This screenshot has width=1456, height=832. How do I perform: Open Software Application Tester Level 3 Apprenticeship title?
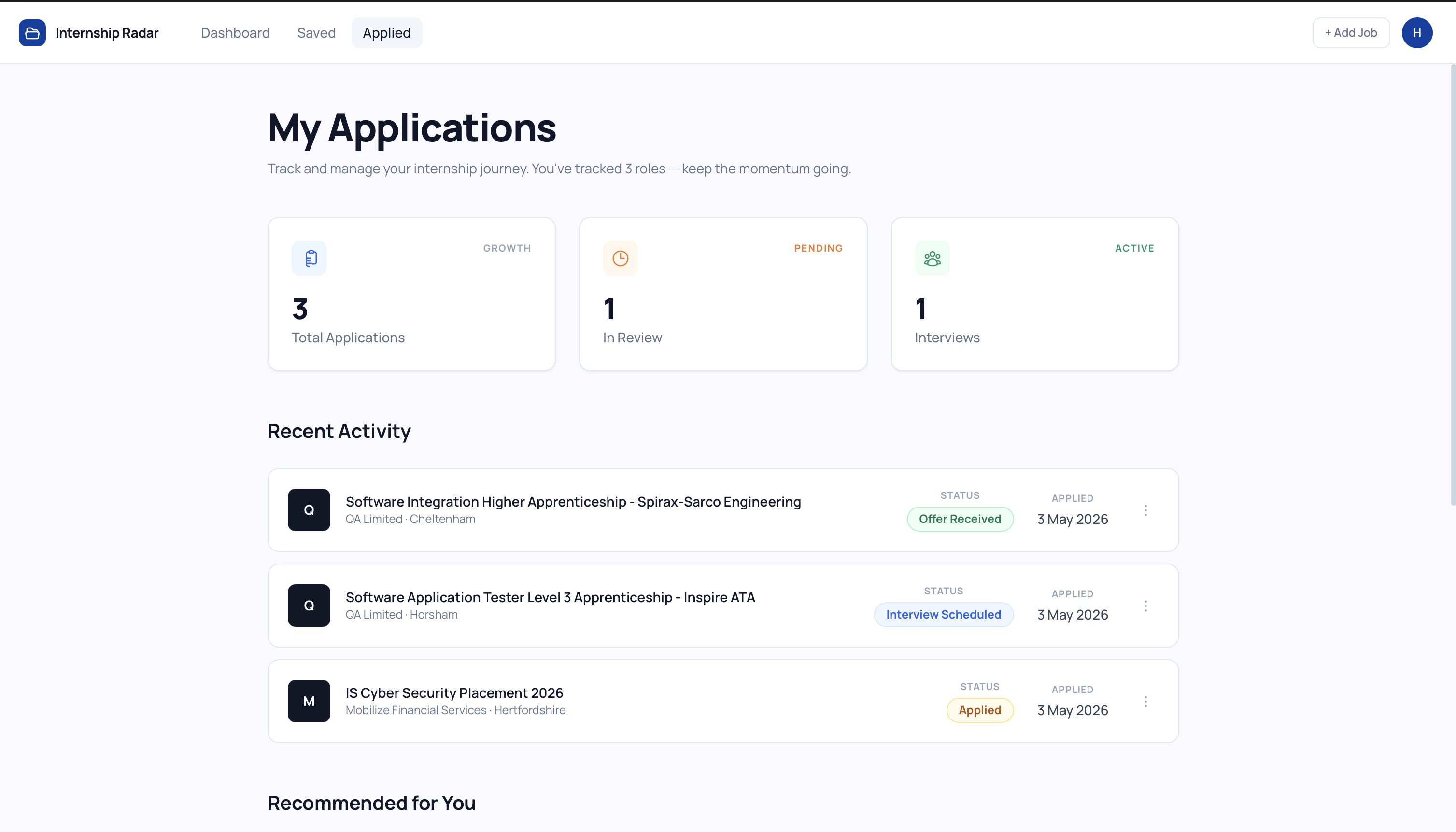coord(550,597)
